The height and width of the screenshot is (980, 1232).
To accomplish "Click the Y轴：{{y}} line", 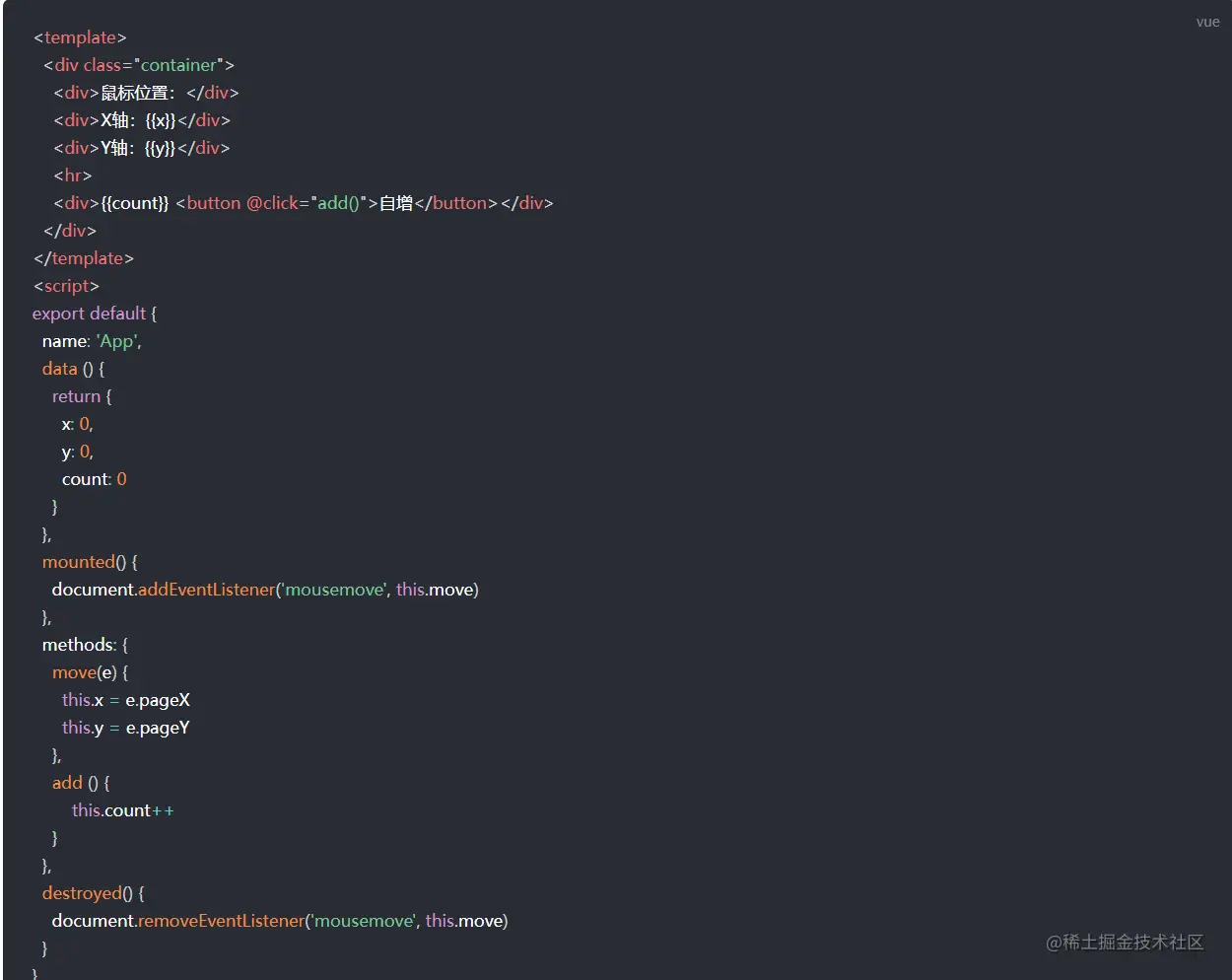I will pos(142,148).
